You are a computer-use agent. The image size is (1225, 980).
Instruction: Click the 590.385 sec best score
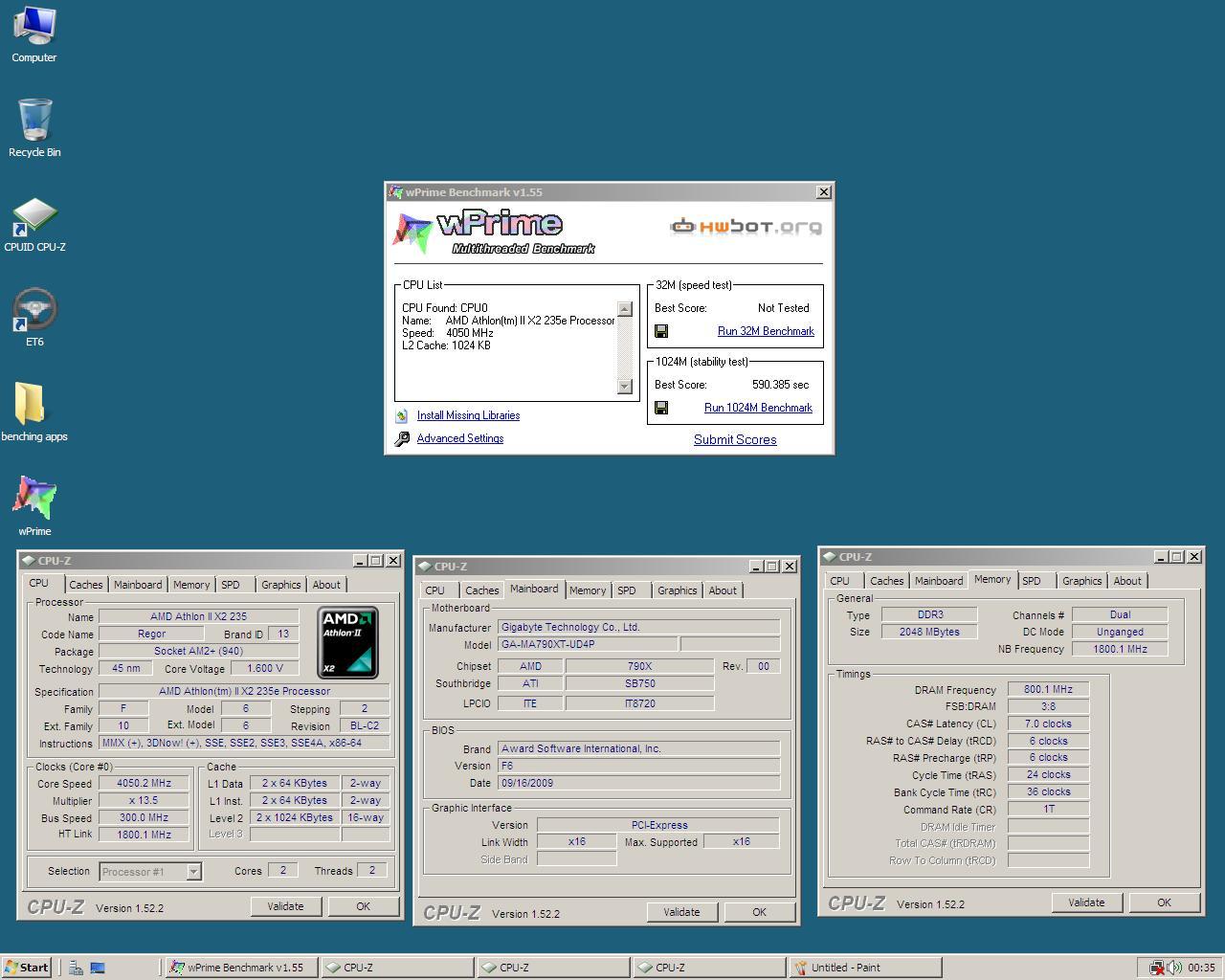(780, 385)
